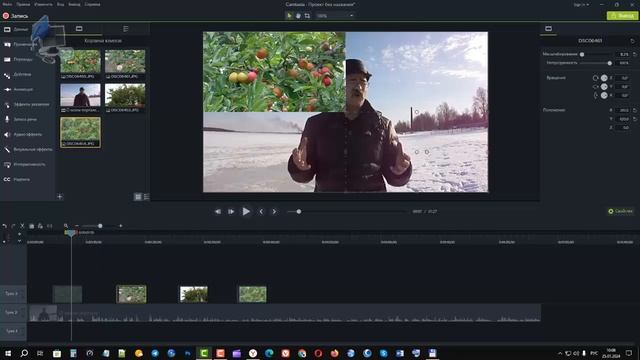Image resolution: width=640 pixels, height=360 pixels.
Task: Open the Правка menu
Action: pyautogui.click(x=23, y=4)
